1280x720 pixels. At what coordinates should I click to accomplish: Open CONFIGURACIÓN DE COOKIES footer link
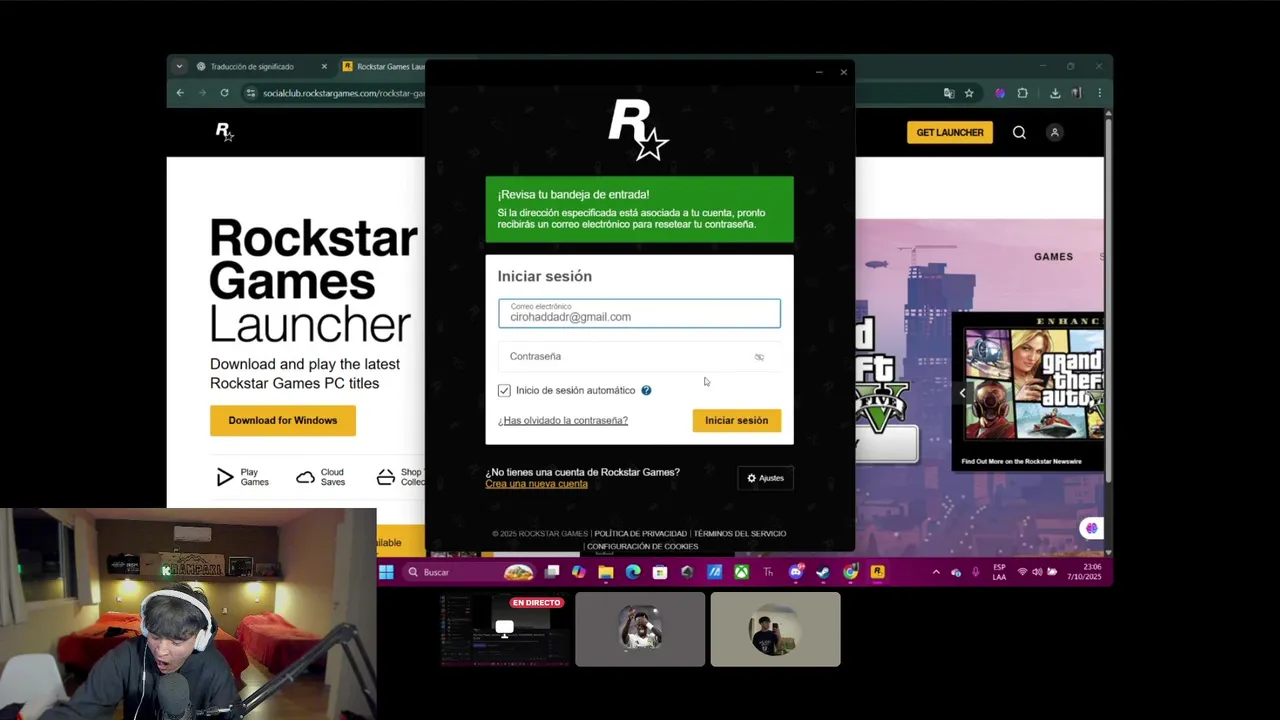coord(642,547)
